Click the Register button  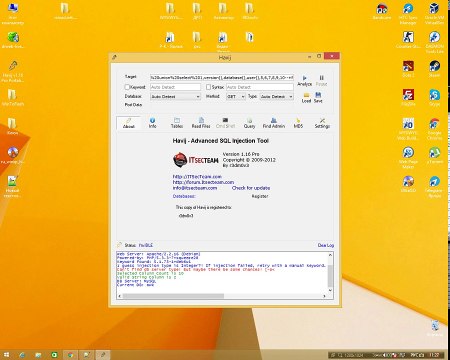pyautogui.click(x=260, y=196)
